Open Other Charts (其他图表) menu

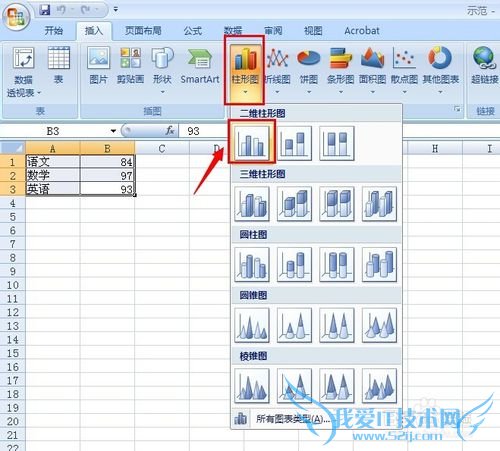pyautogui.click(x=441, y=70)
